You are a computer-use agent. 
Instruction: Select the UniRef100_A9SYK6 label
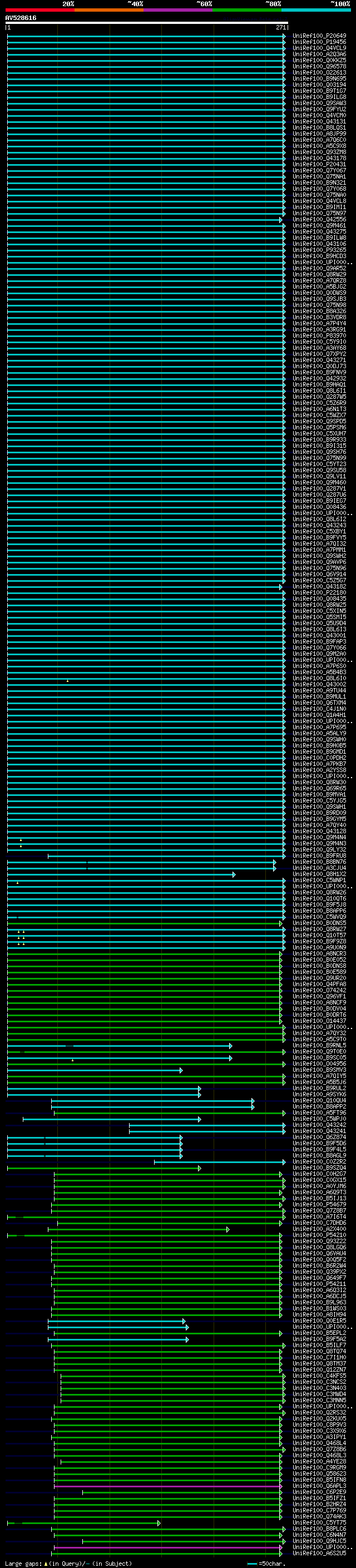pyautogui.click(x=319, y=1095)
